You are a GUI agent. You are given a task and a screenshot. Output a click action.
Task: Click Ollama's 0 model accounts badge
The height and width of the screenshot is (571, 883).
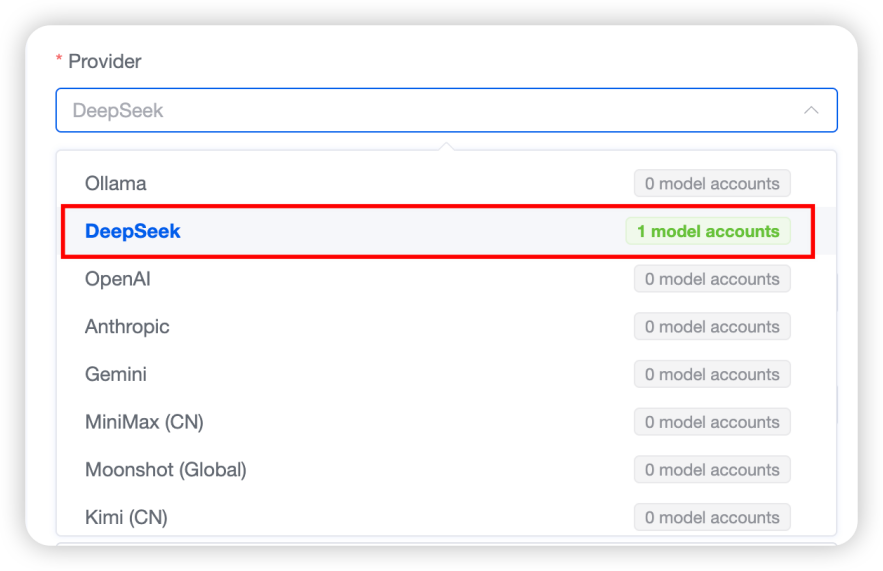tap(712, 184)
